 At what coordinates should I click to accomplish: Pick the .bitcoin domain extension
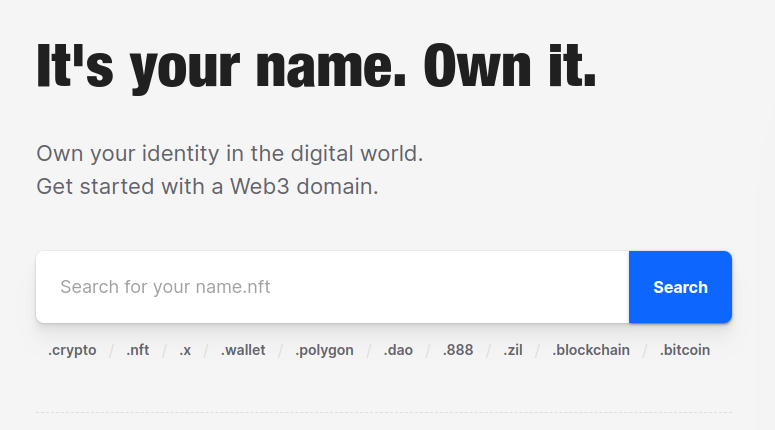[x=685, y=350]
